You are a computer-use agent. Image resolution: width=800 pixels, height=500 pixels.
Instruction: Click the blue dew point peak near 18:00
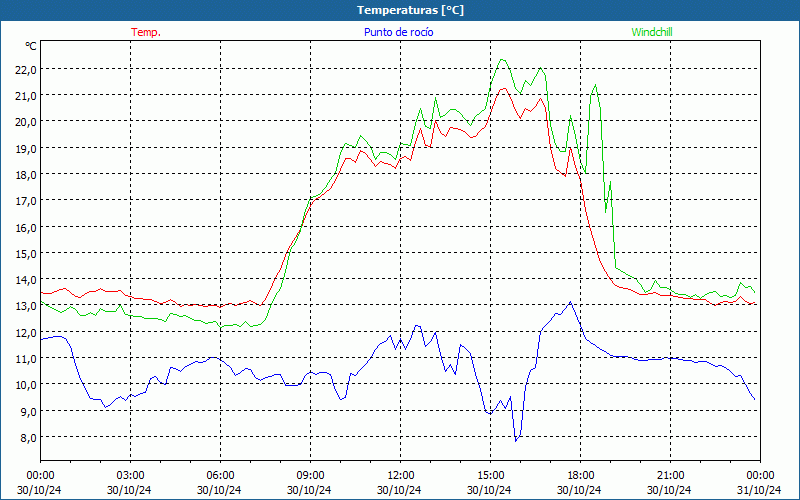[x=570, y=302]
